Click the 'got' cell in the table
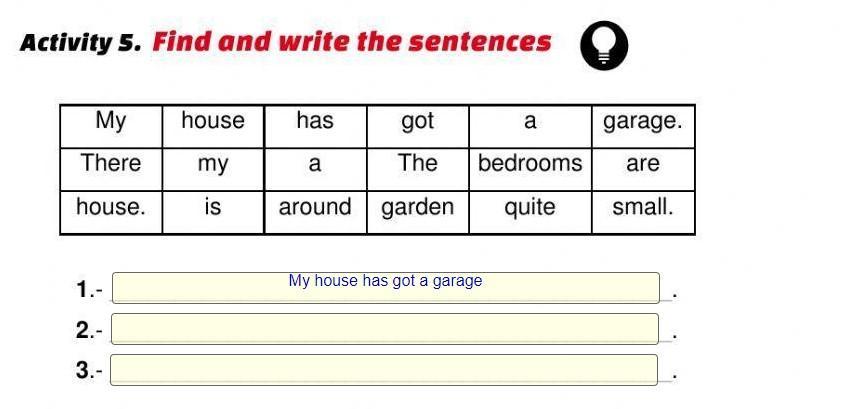846x409 pixels. pos(417,122)
